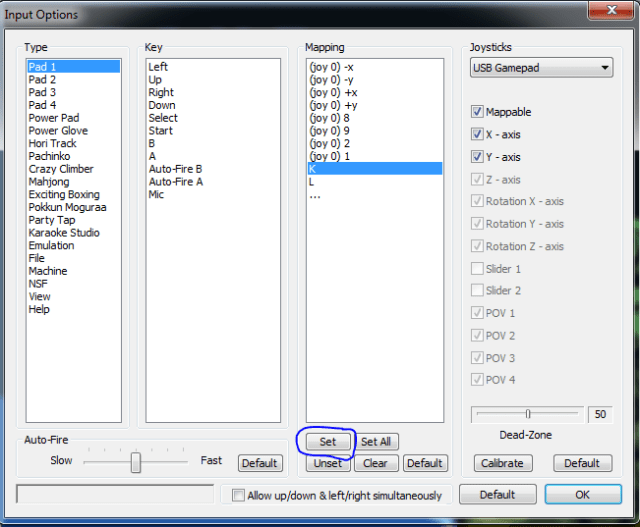The image size is (640, 527).
Task: Enable Allow up/down & left/right simultaneously
Action: click(x=238, y=495)
